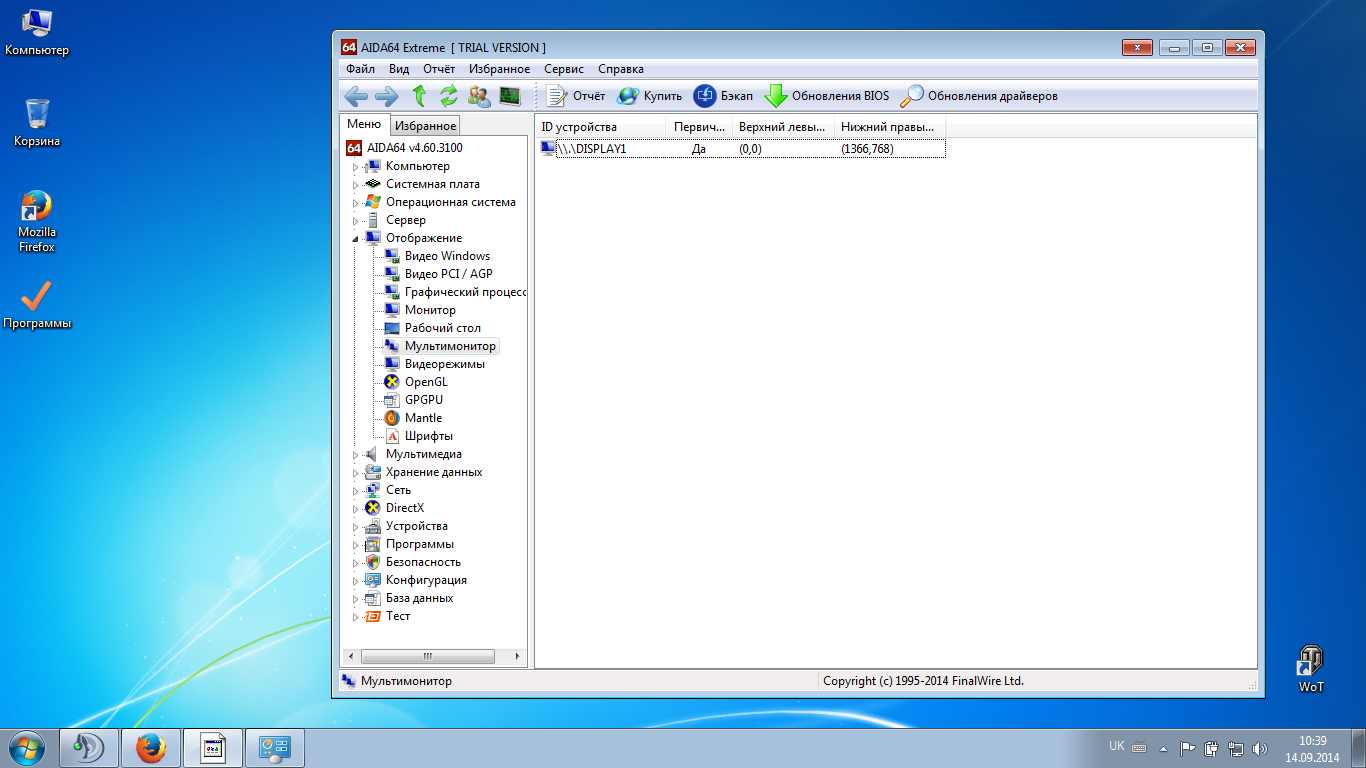Click the Mantle icon in tree
The height and width of the screenshot is (768, 1366).
coord(392,418)
